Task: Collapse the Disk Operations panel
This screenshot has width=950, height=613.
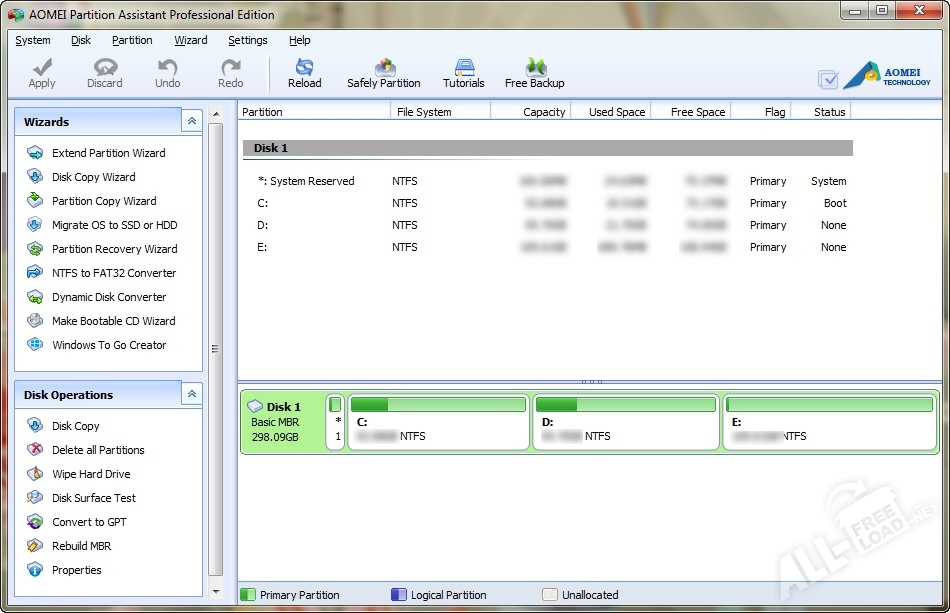Action: pyautogui.click(x=191, y=394)
